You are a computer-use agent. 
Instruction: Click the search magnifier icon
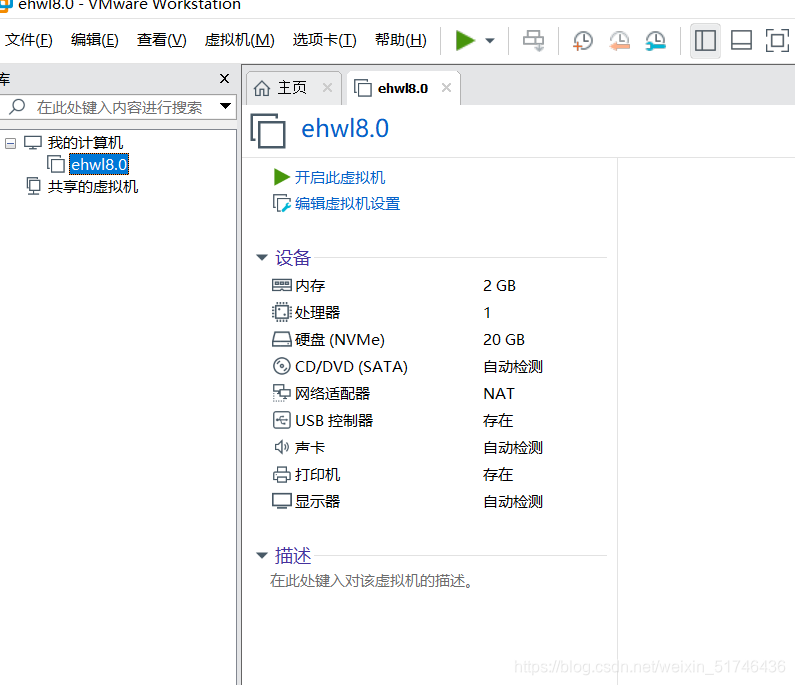click(17, 106)
